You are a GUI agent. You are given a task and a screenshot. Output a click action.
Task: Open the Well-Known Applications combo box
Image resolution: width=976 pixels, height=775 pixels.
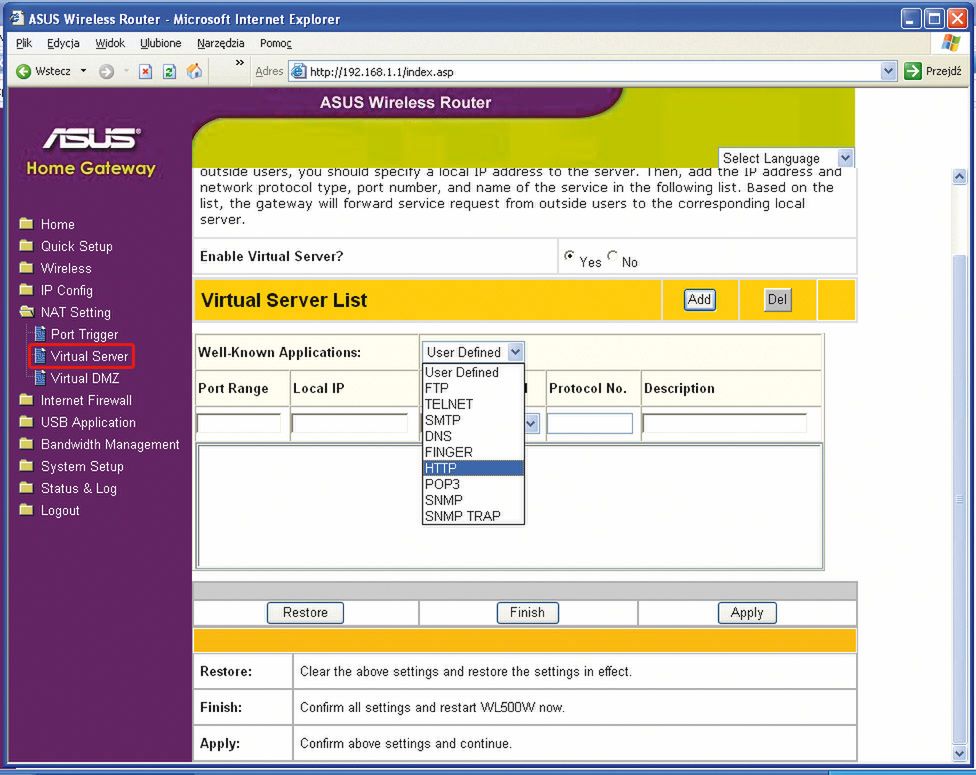473,352
